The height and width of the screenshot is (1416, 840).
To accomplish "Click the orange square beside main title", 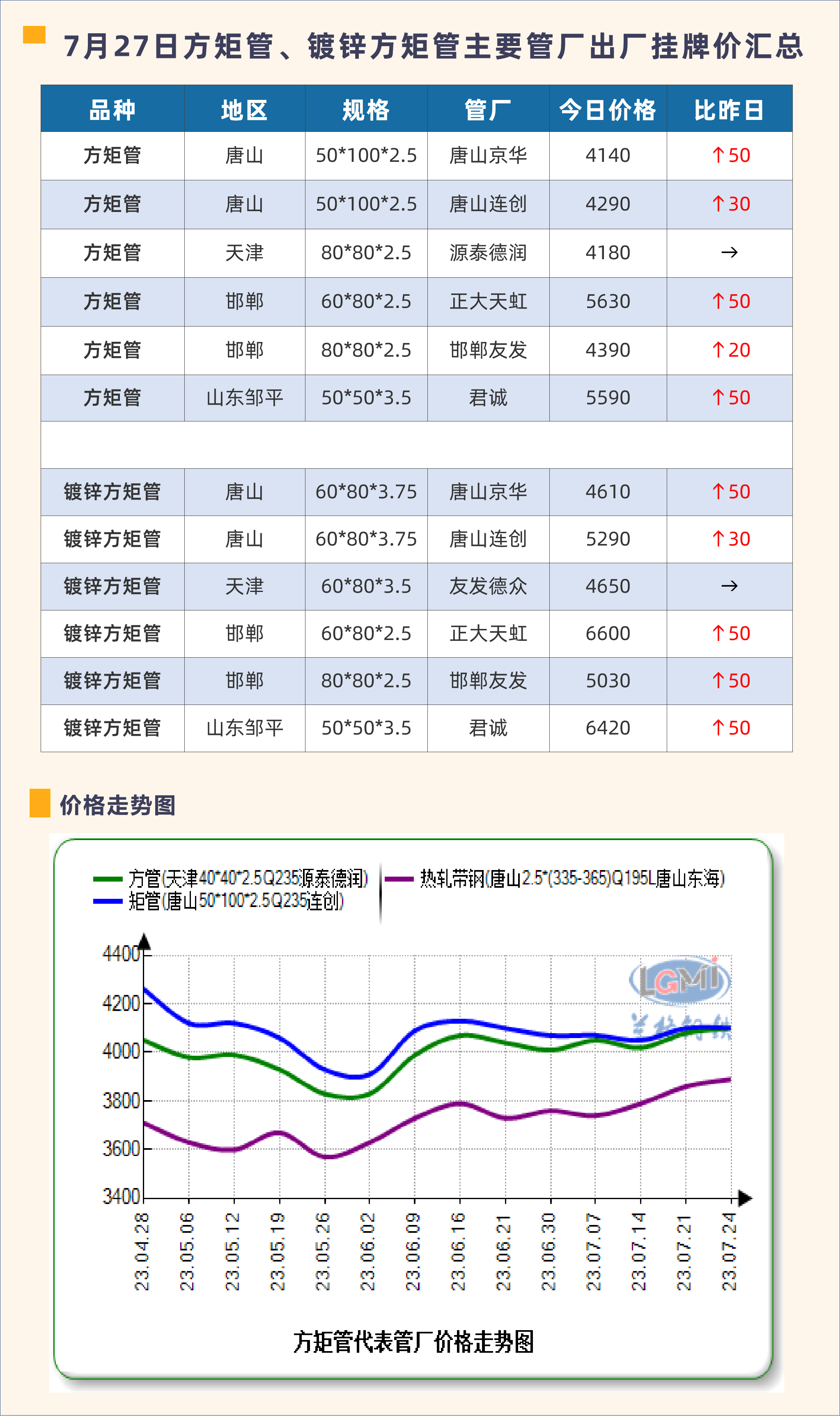I will (34, 35).
